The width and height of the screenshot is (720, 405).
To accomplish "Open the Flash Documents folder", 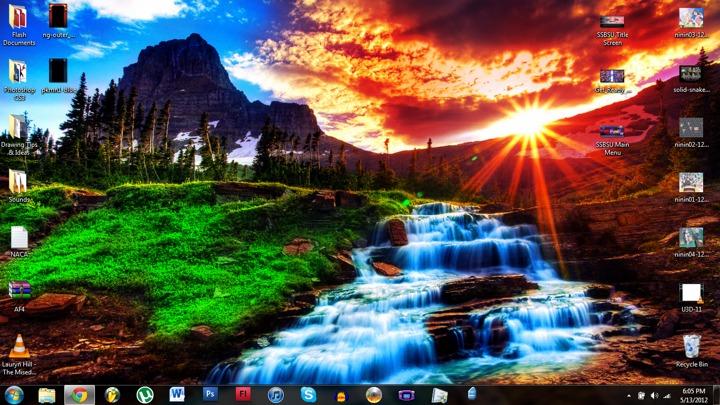I will pos(19,25).
